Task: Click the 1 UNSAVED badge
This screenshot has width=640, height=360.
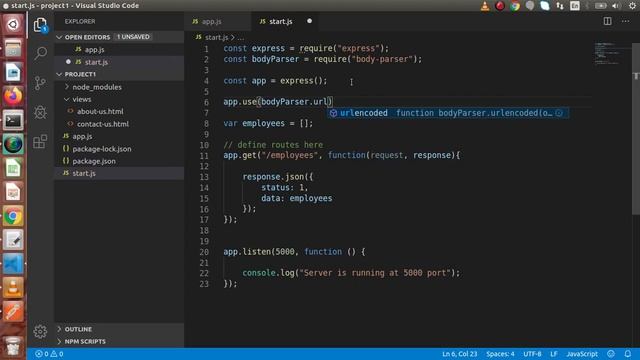Action: 133,37
